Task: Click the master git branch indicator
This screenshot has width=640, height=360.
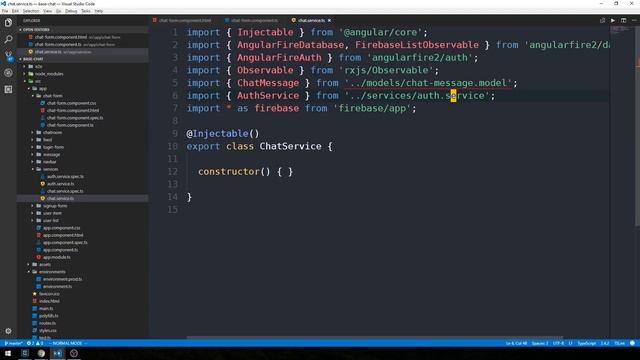Action: tap(13, 343)
